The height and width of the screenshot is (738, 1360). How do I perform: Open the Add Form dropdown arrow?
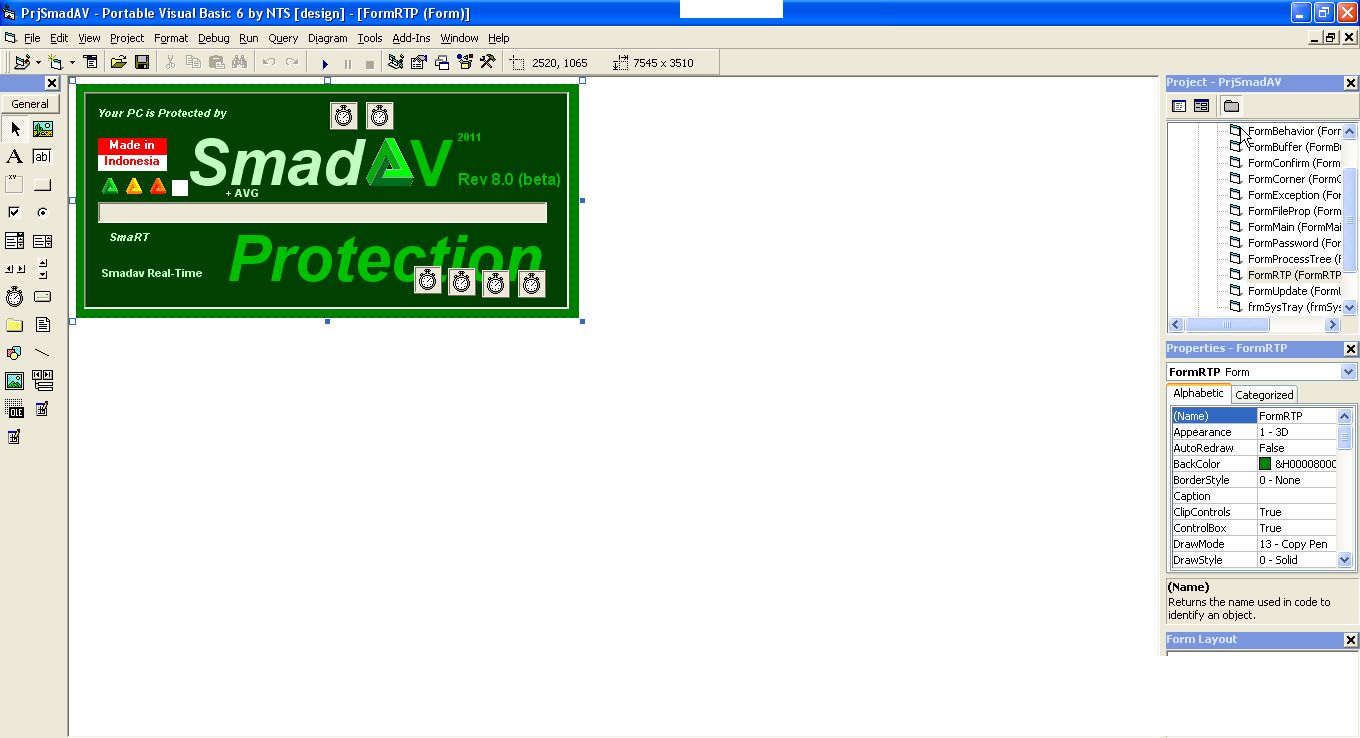click(x=71, y=62)
